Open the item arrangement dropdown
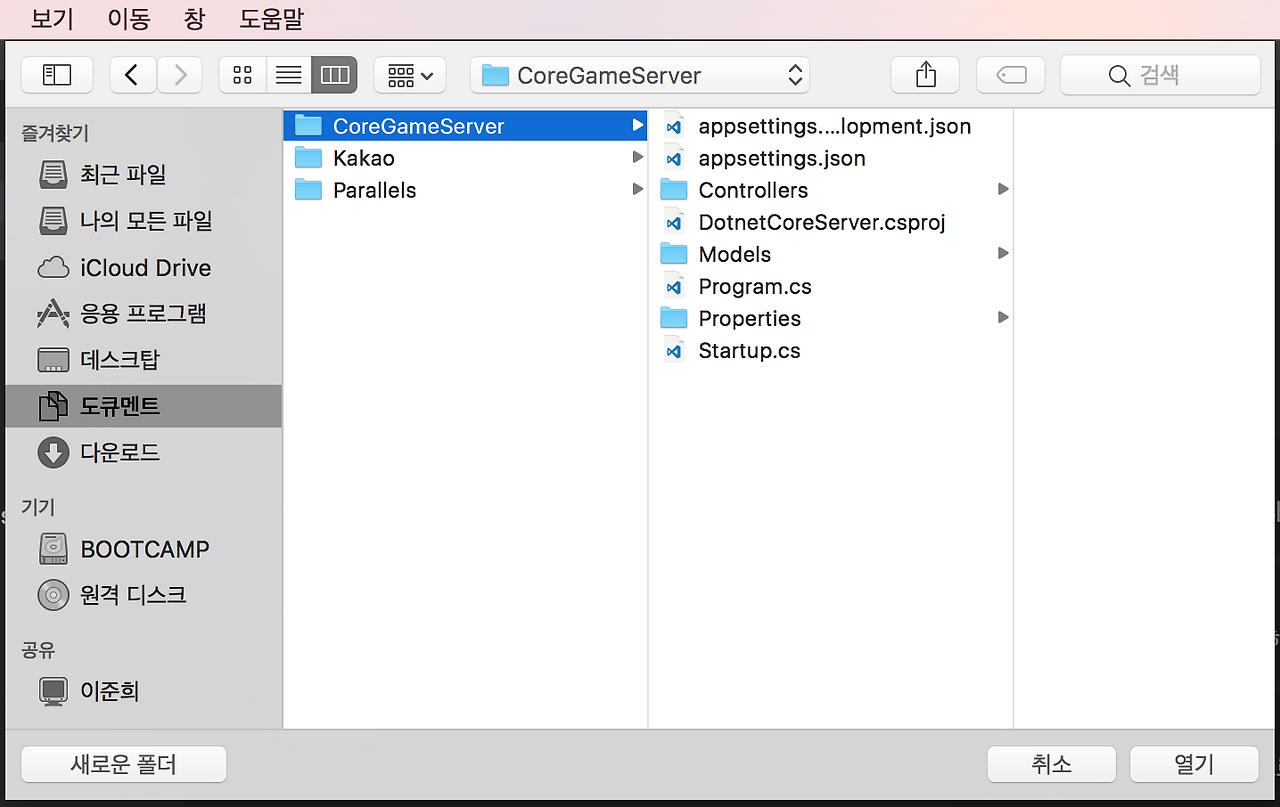 pyautogui.click(x=410, y=75)
